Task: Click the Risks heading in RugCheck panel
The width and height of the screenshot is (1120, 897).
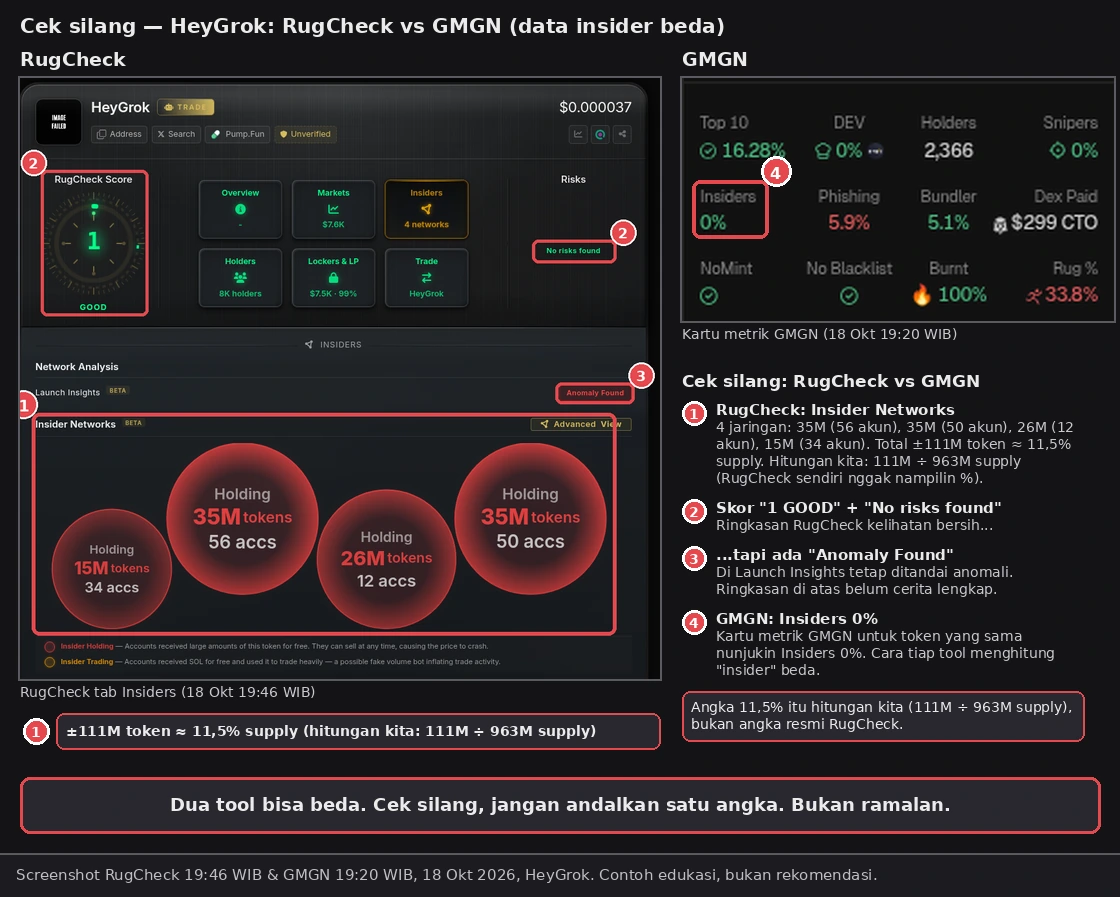Action: [573, 179]
